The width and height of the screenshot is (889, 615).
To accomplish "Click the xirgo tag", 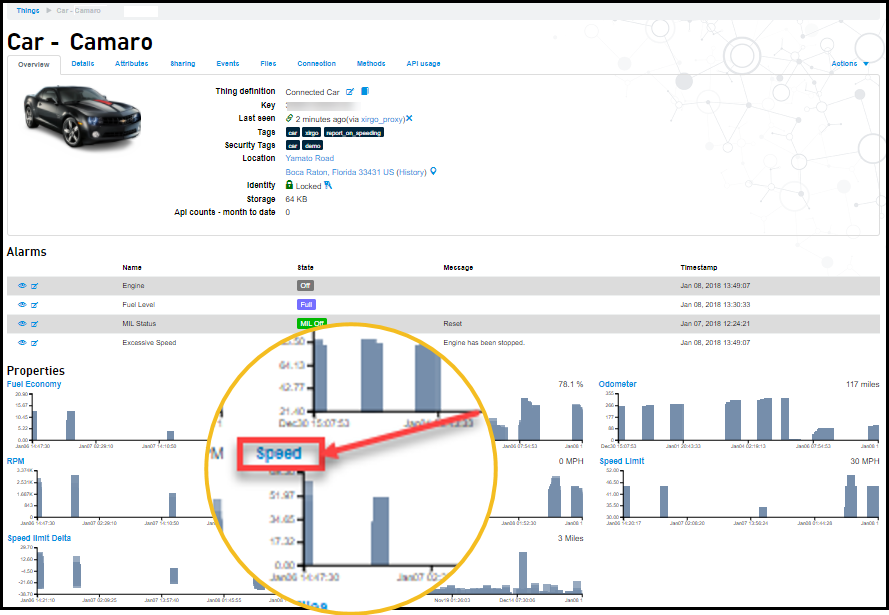I will (x=311, y=132).
